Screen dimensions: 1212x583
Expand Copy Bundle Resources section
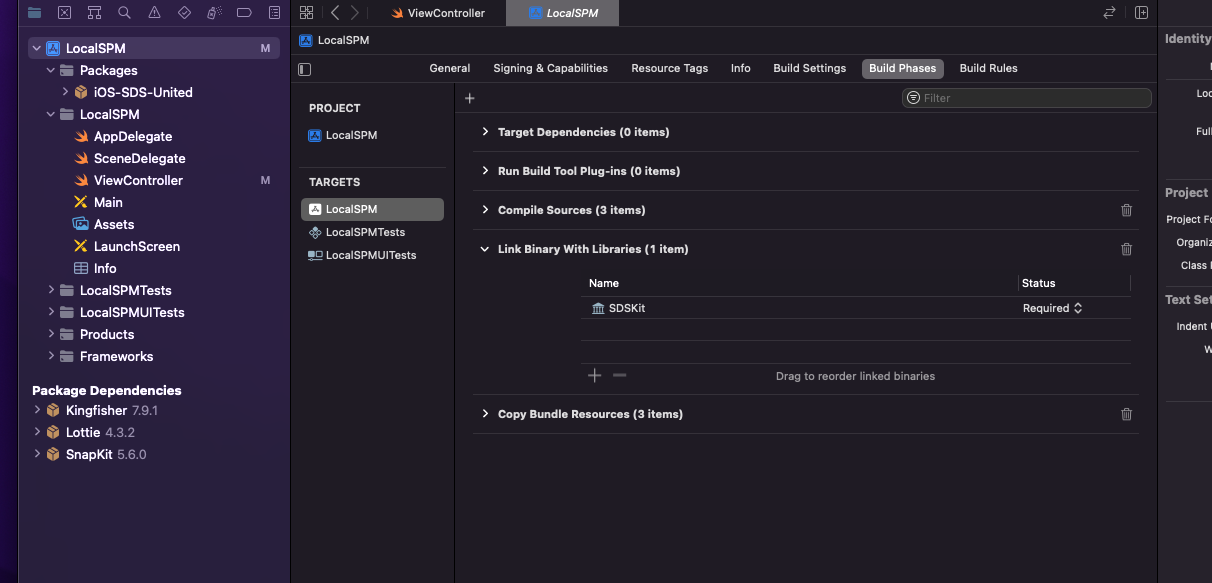pos(485,414)
